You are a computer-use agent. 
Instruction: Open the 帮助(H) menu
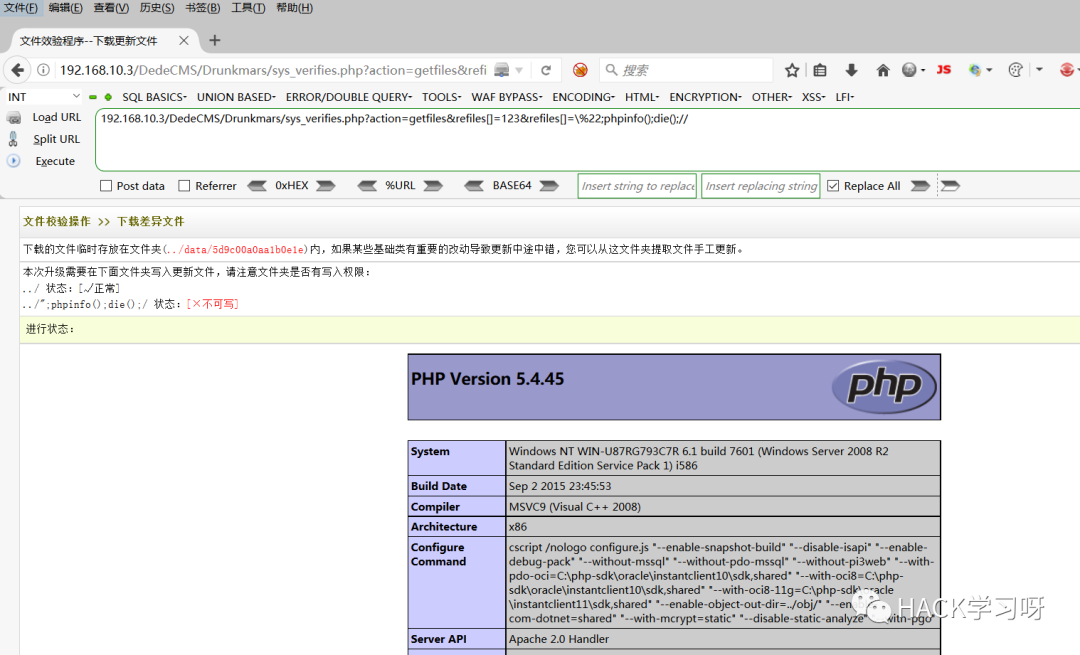(294, 8)
